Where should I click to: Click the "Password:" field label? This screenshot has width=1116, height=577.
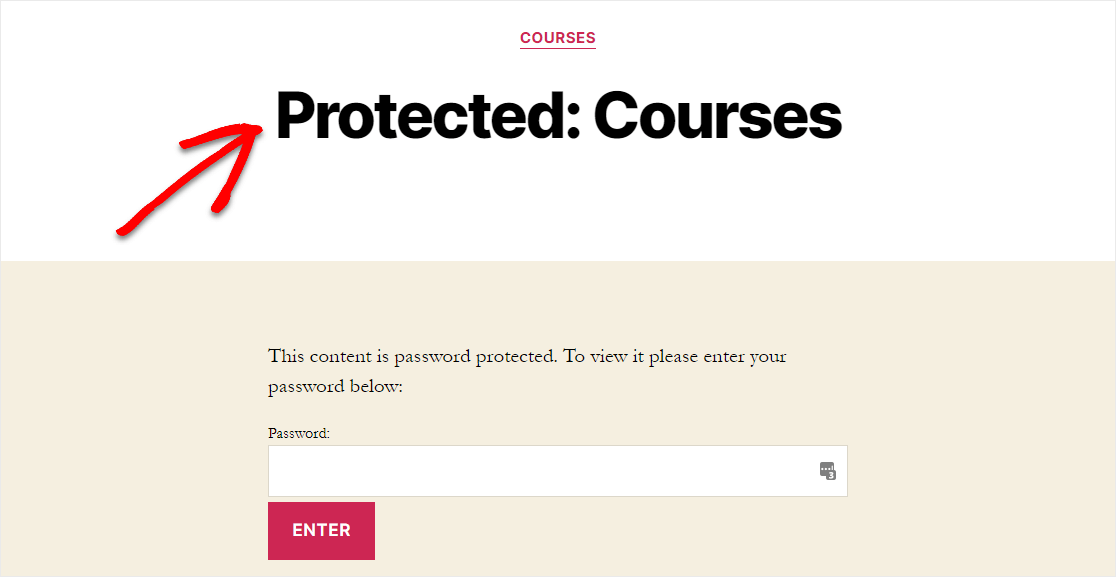[299, 433]
